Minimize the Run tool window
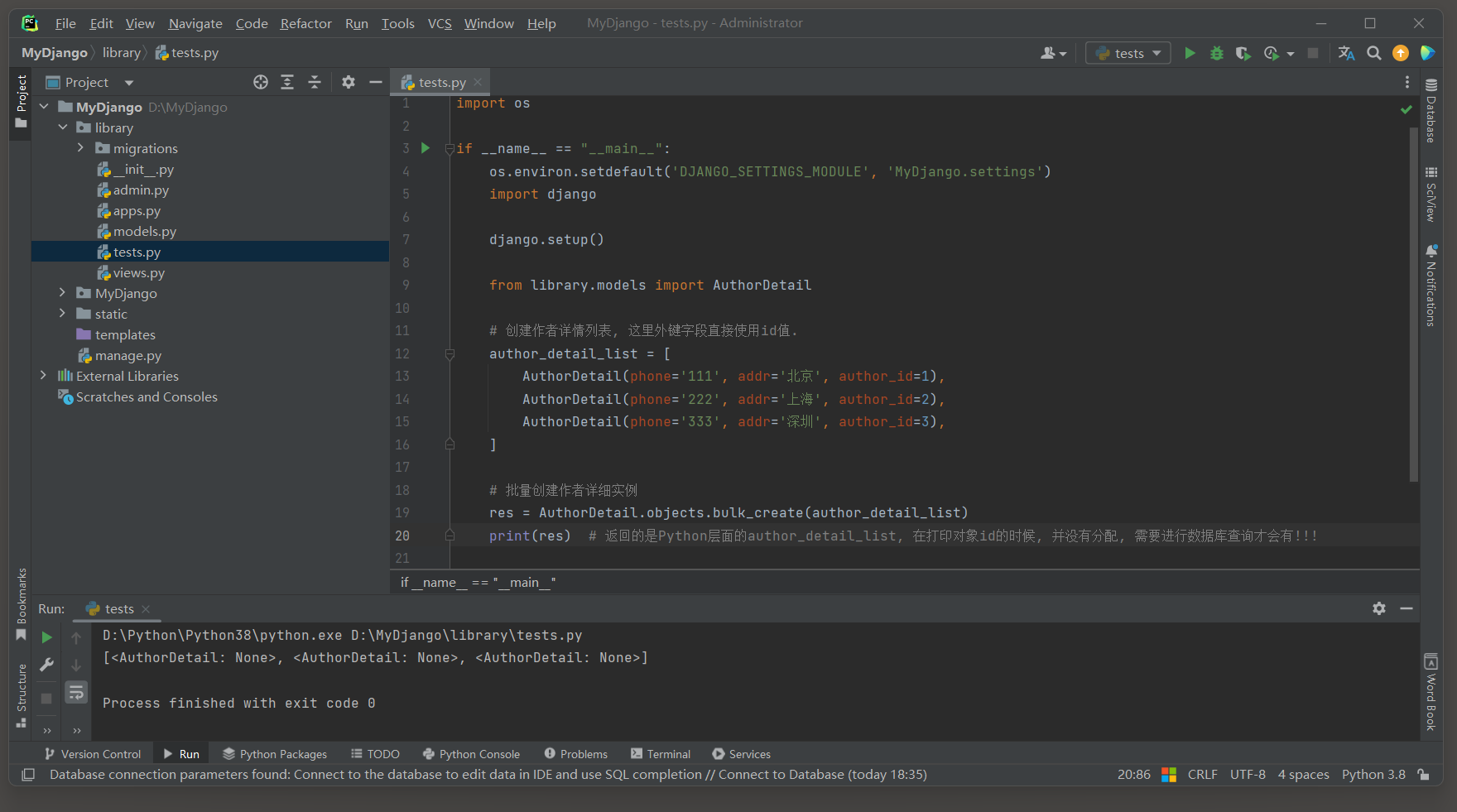1457x812 pixels. coord(1407,608)
